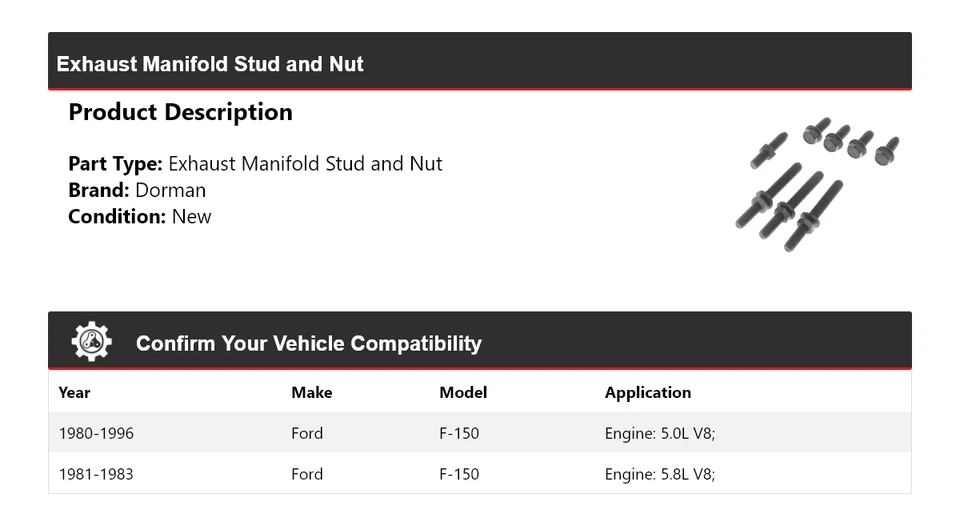Click the Make column header

click(311, 392)
